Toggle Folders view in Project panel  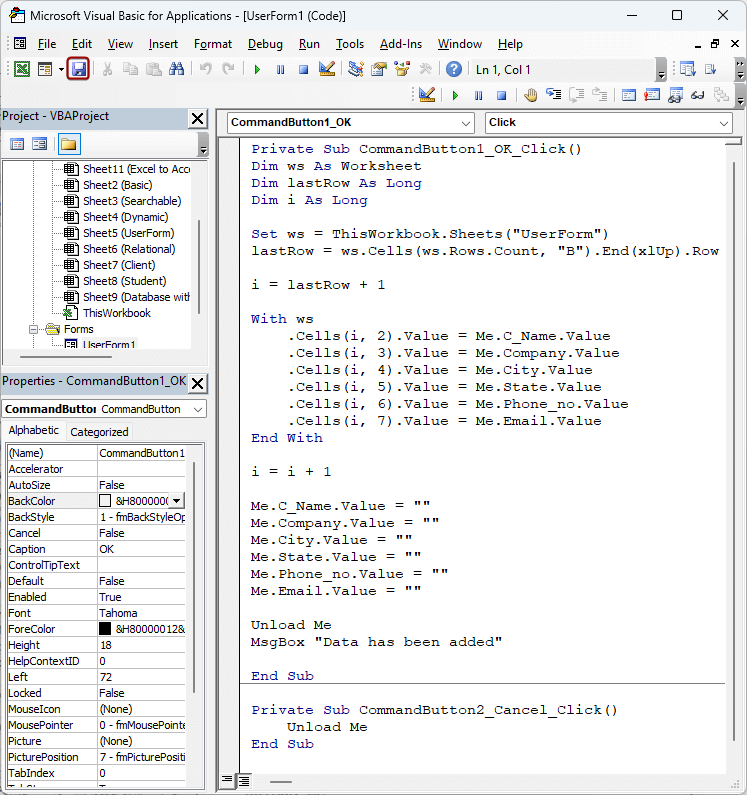(68, 144)
